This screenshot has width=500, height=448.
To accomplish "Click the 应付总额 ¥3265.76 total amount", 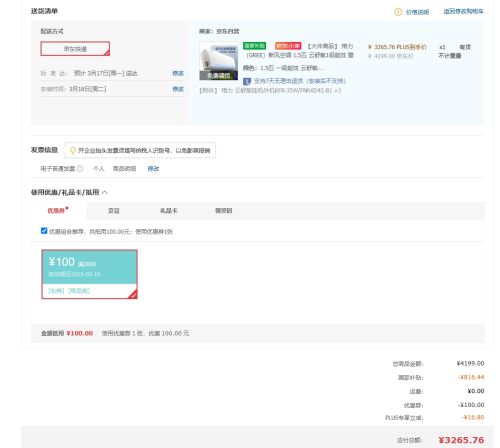I will (x=461, y=440).
